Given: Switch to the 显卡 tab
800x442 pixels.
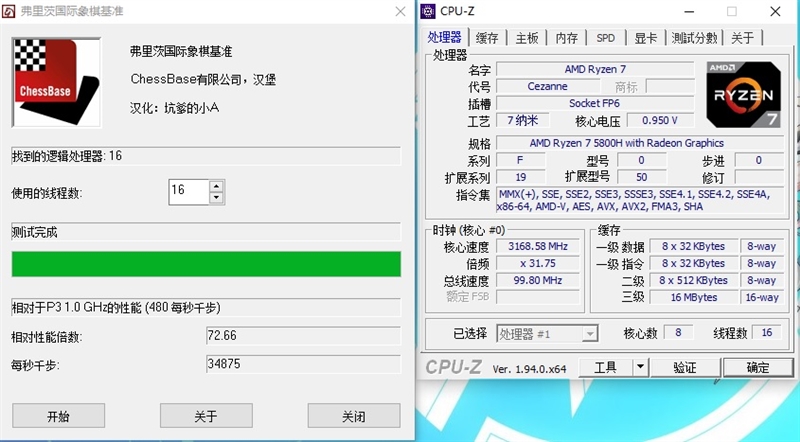Looking at the screenshot, I should point(645,38).
